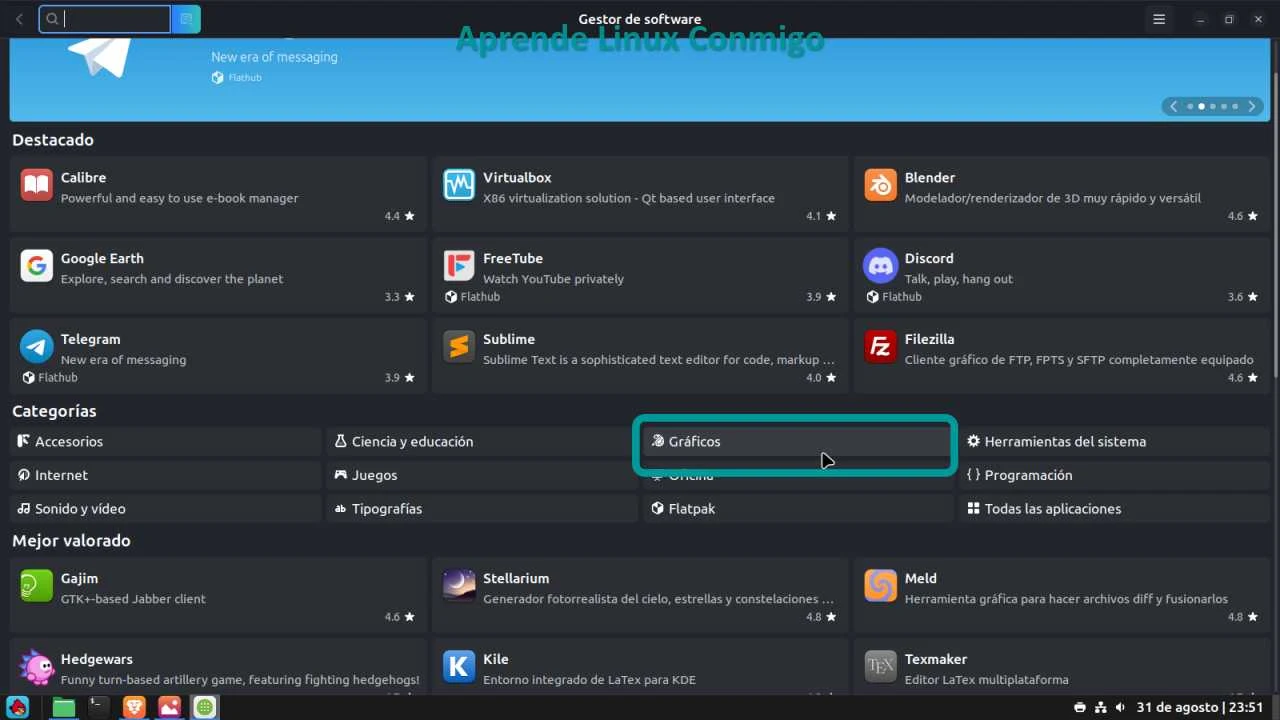Show next slide in the banner carousel
1280x720 pixels.
point(1251,106)
